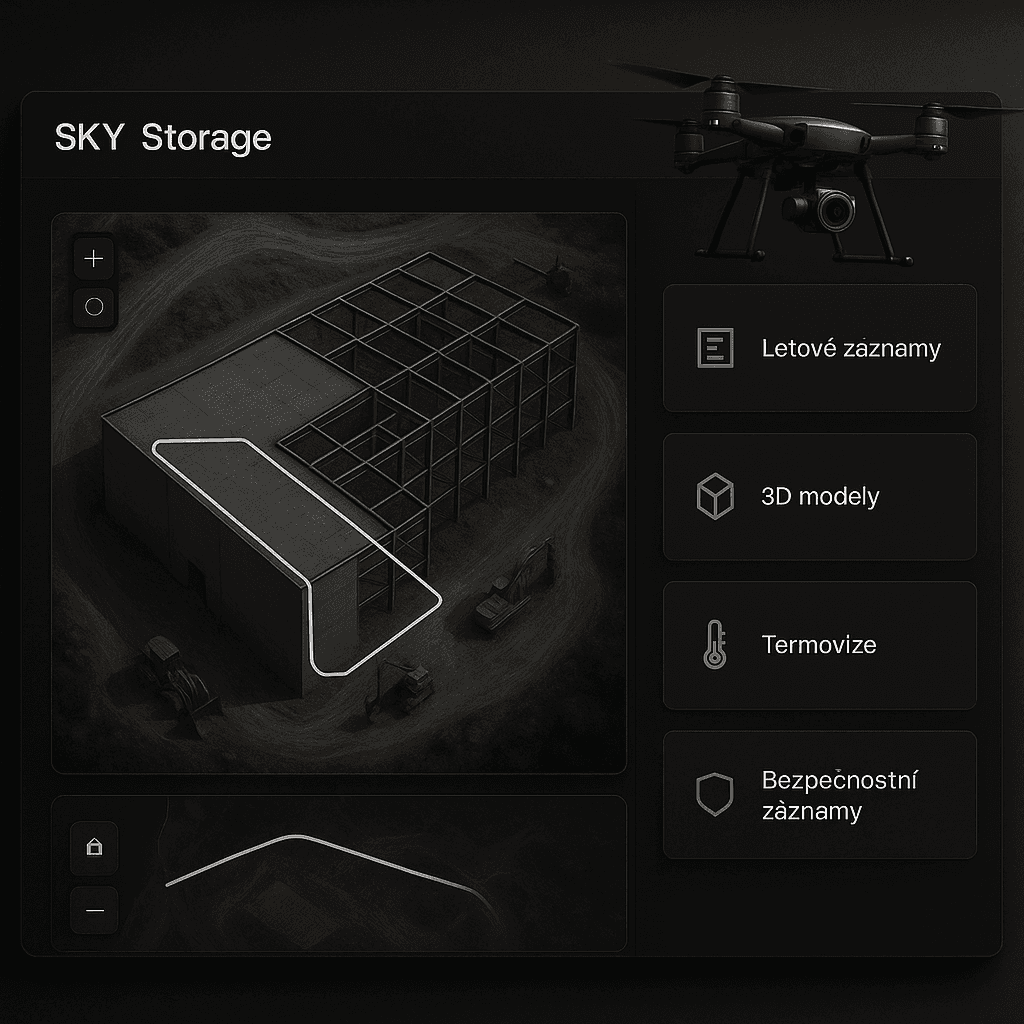Click the home icon button
The width and height of the screenshot is (1024, 1024).
tap(95, 847)
